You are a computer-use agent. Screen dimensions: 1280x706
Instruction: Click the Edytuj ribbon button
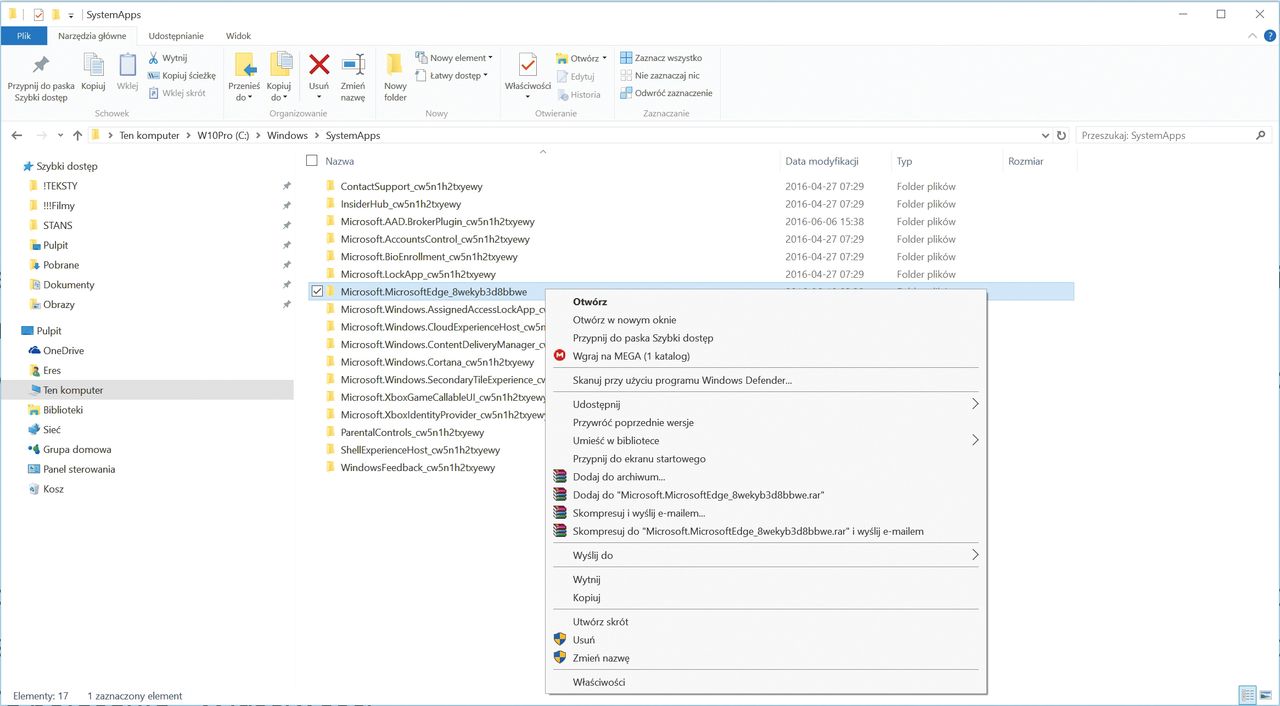pos(576,76)
